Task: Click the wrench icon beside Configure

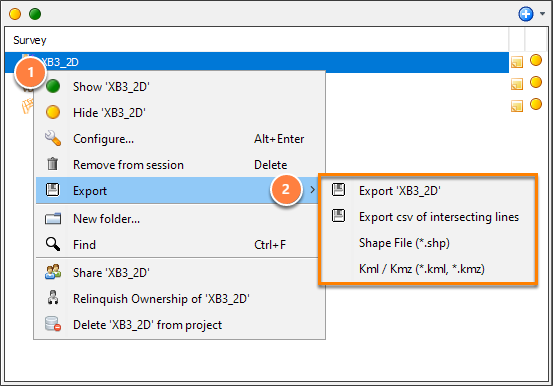Action: (x=53, y=138)
